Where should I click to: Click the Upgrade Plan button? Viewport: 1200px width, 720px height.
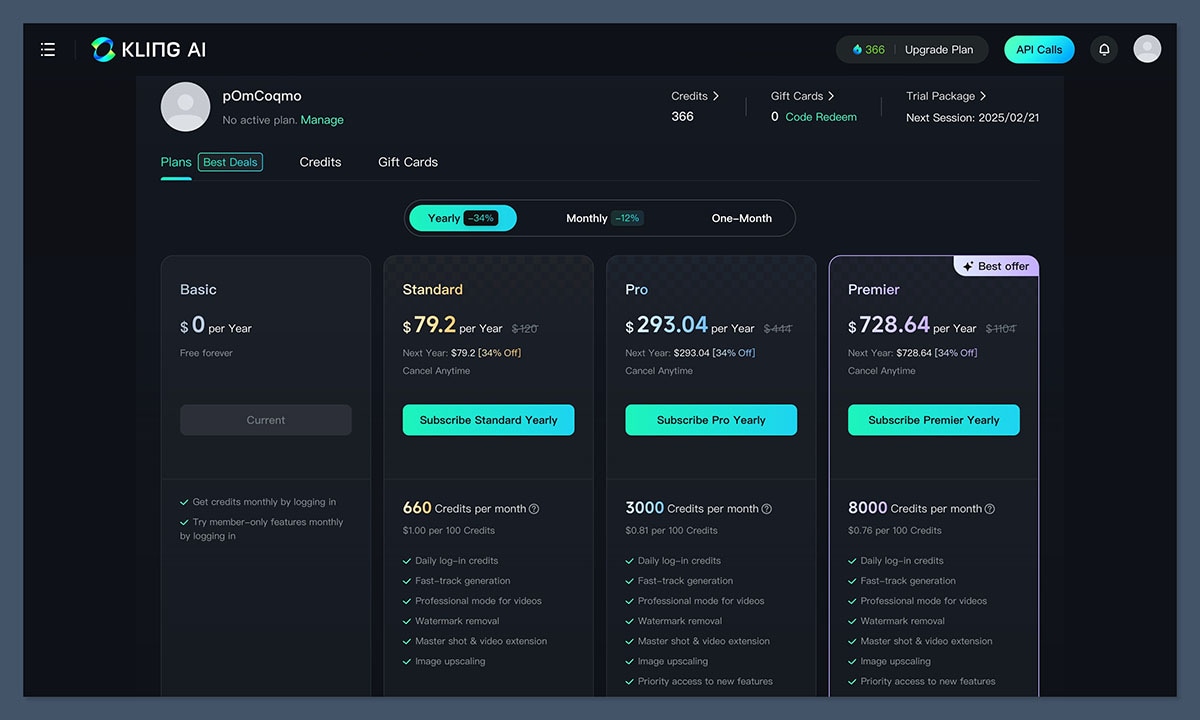click(x=939, y=48)
